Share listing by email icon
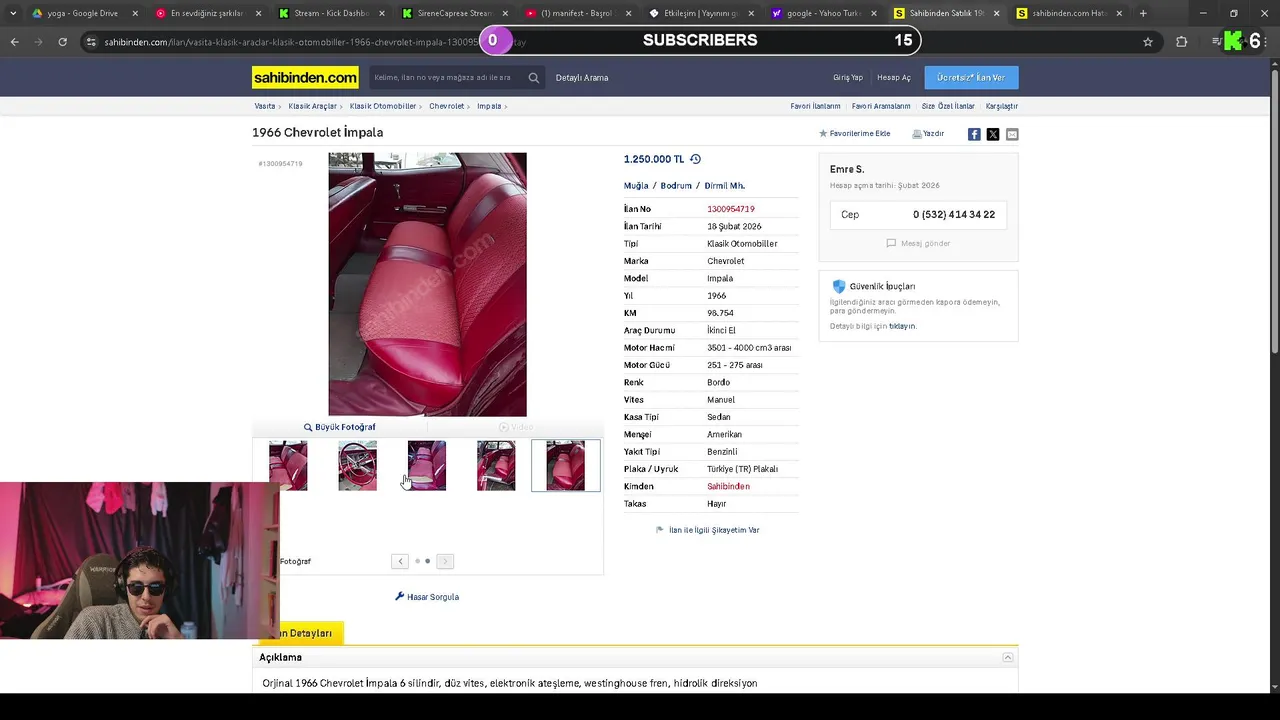The image size is (1280, 720). [x=1012, y=134]
